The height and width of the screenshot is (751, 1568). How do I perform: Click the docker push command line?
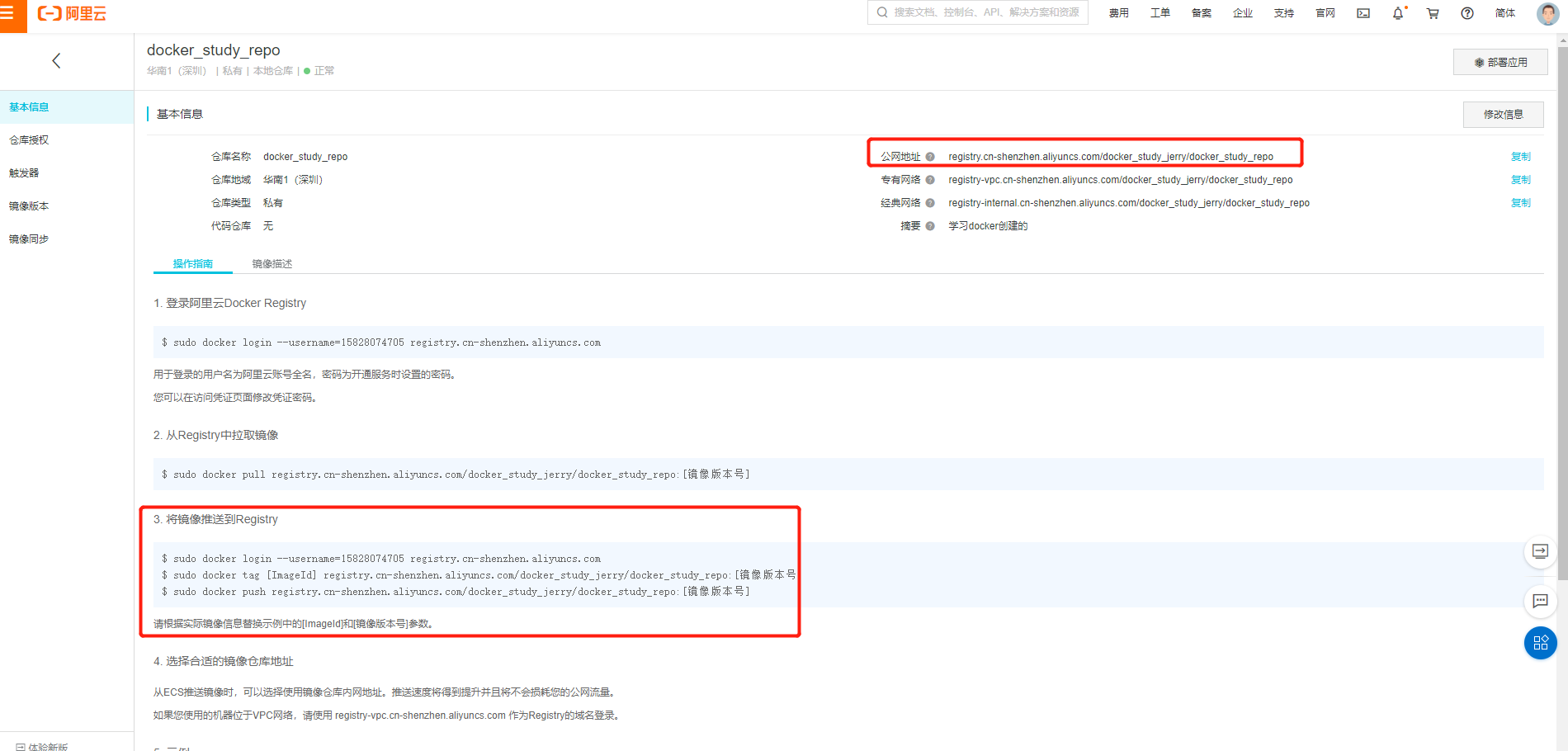tap(456, 592)
